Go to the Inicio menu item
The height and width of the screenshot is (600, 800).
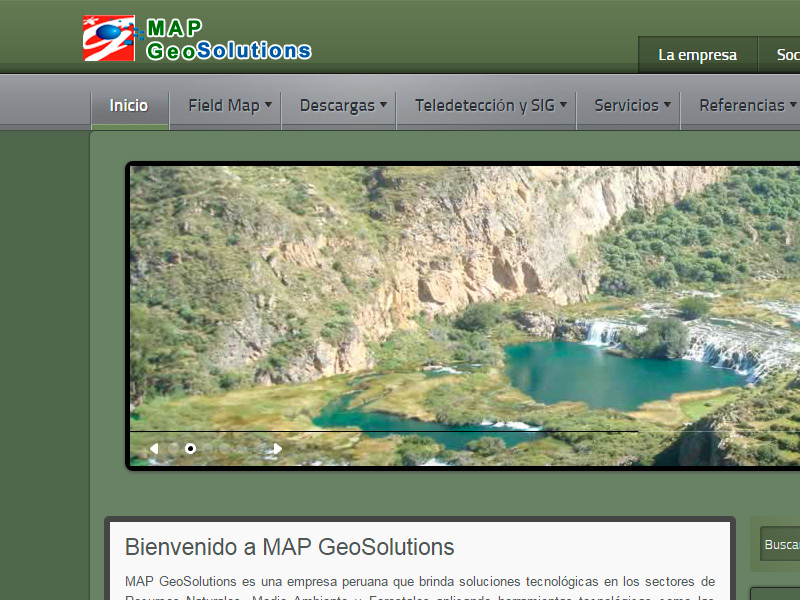[x=129, y=105]
